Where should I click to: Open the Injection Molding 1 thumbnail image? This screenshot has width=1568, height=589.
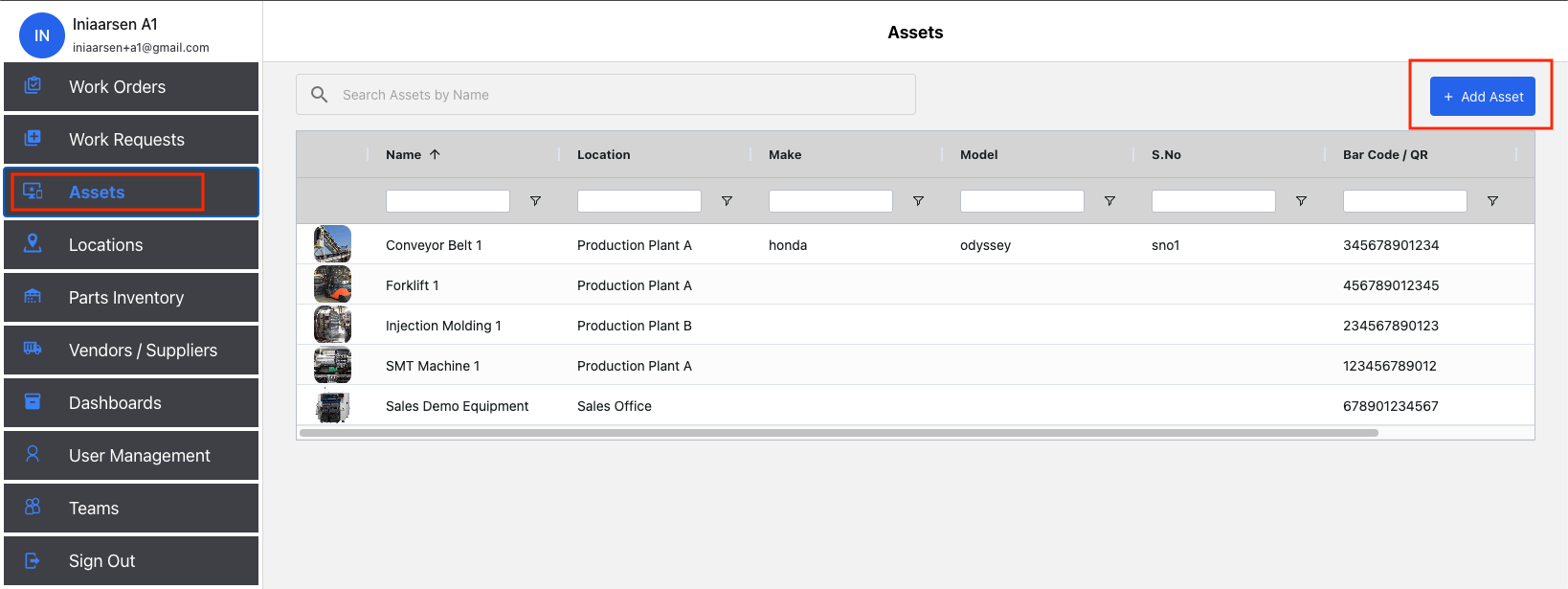332,325
